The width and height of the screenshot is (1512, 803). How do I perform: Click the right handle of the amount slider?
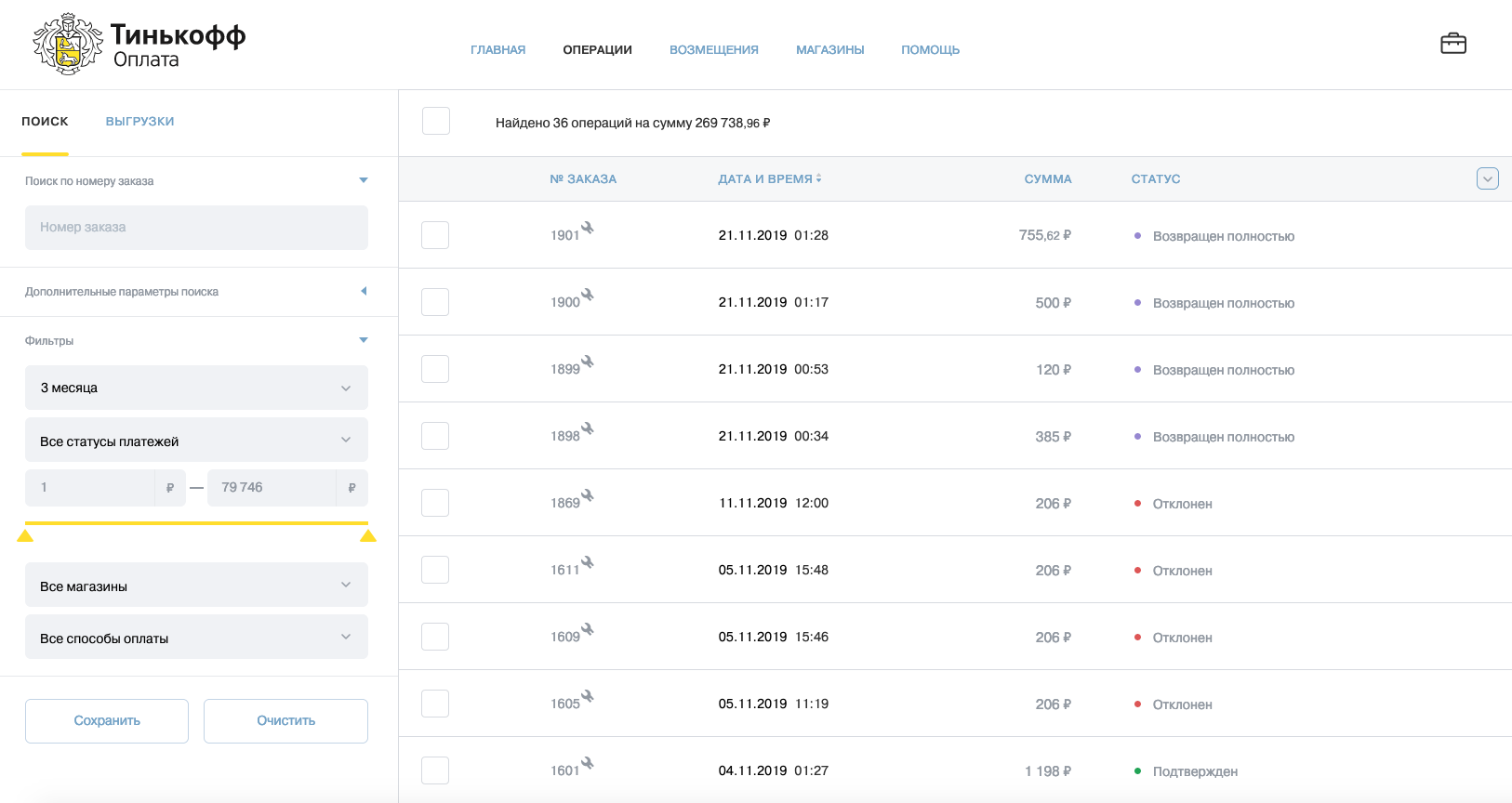click(x=368, y=535)
